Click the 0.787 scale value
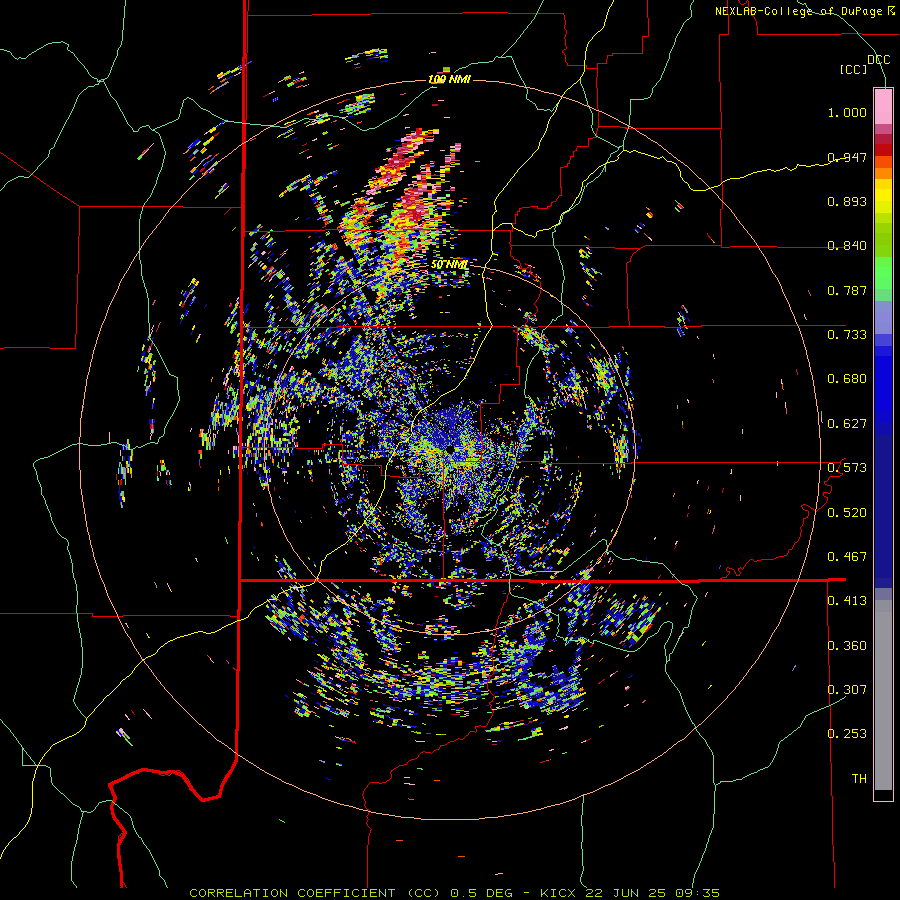This screenshot has width=900, height=900. 847,290
